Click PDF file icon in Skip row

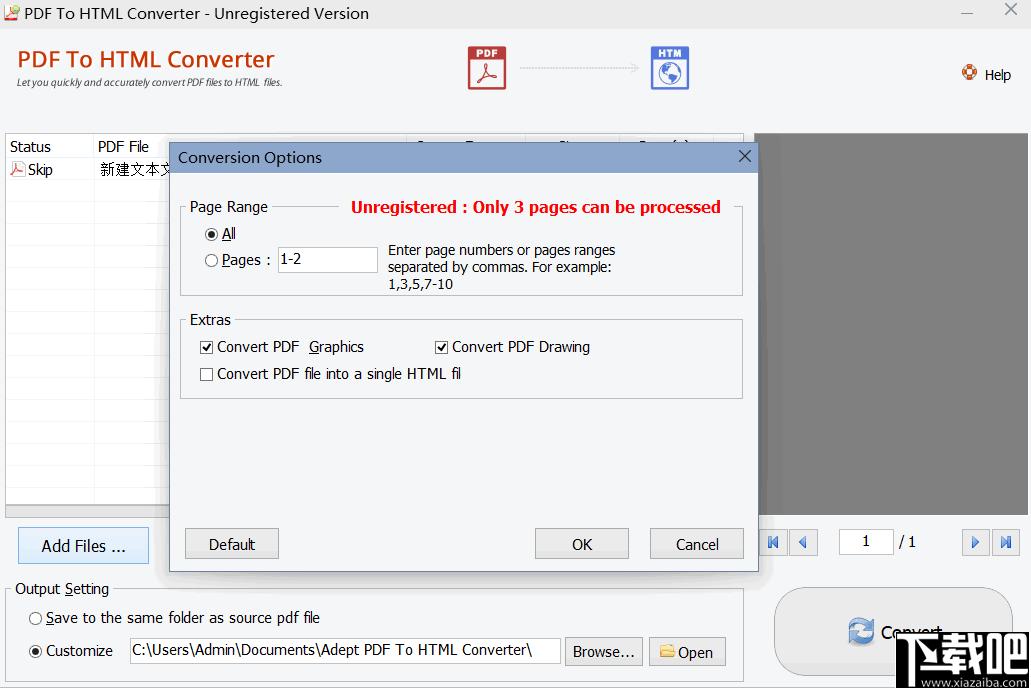(x=18, y=169)
